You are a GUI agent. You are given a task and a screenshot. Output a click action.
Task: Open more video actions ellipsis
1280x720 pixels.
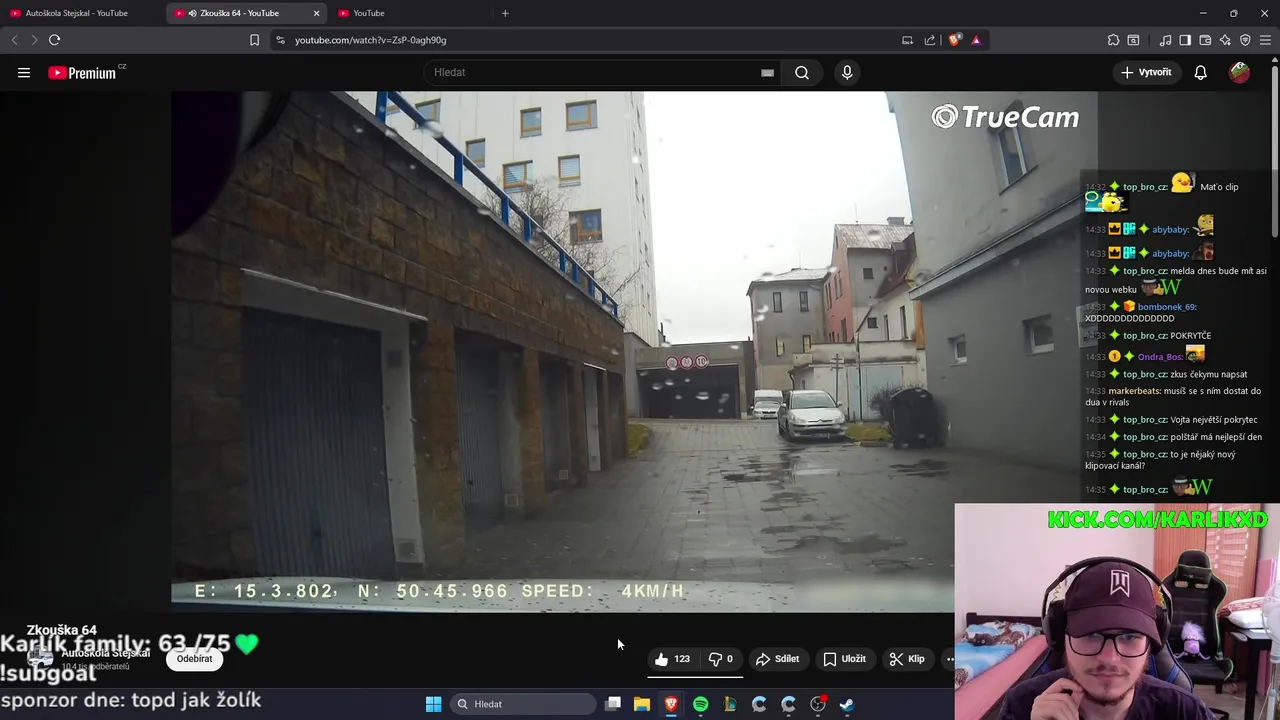(949, 659)
